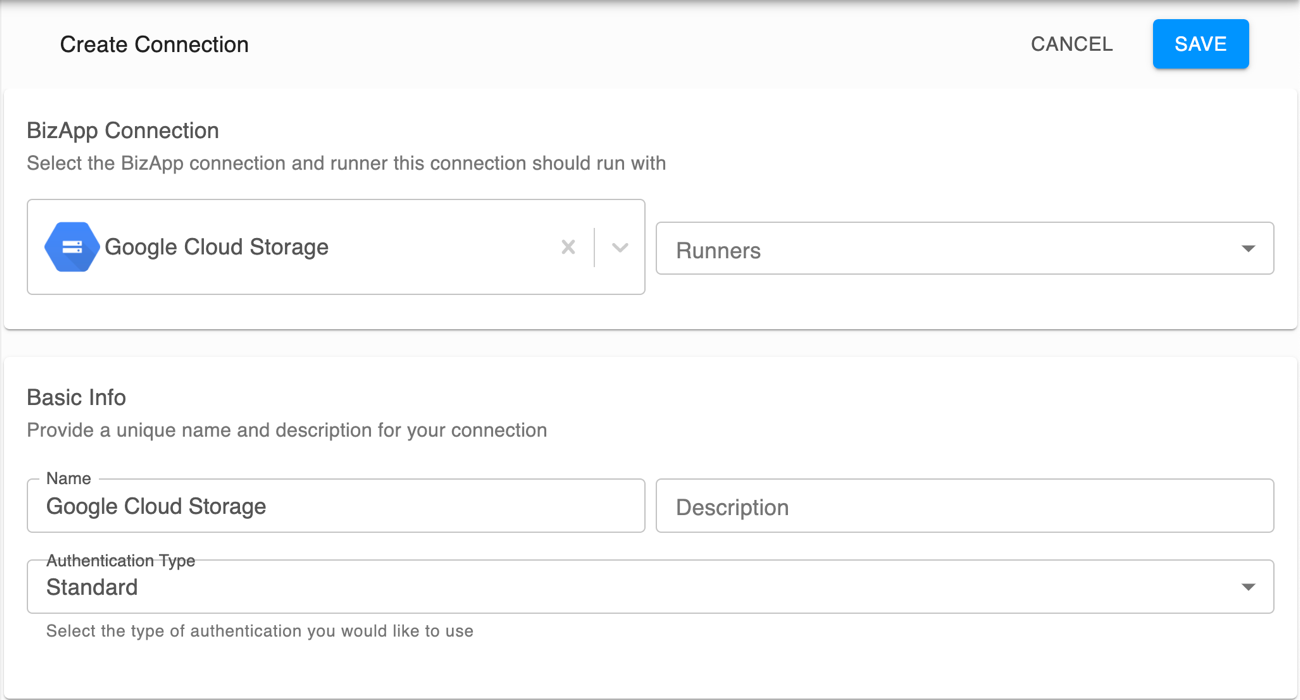Click the Name field label
This screenshot has width=1300, height=700.
click(x=68, y=478)
